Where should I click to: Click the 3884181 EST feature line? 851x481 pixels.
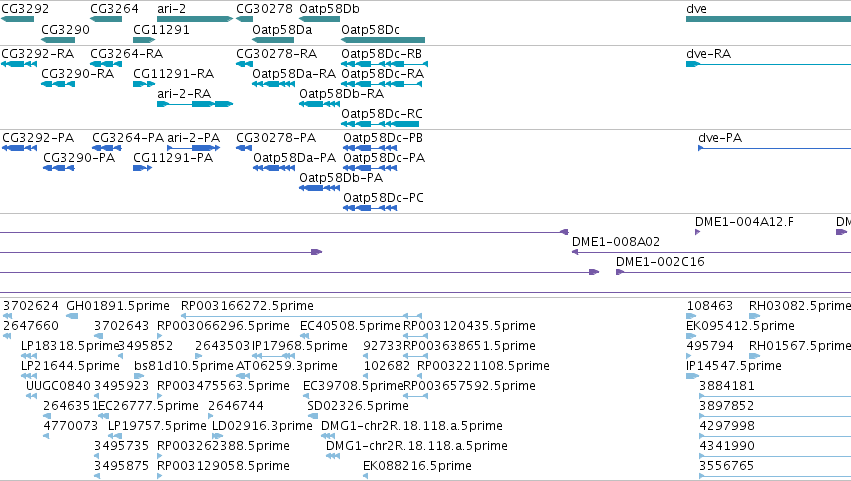click(x=775, y=396)
